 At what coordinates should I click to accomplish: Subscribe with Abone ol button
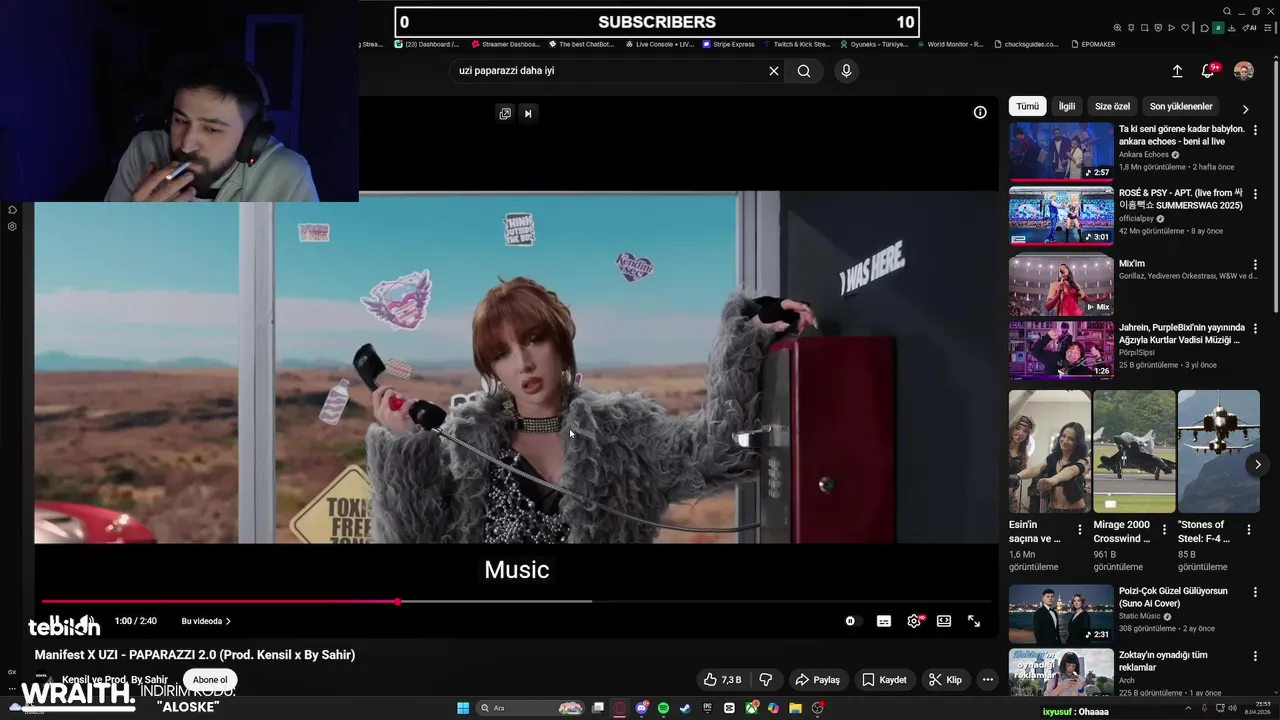210,680
